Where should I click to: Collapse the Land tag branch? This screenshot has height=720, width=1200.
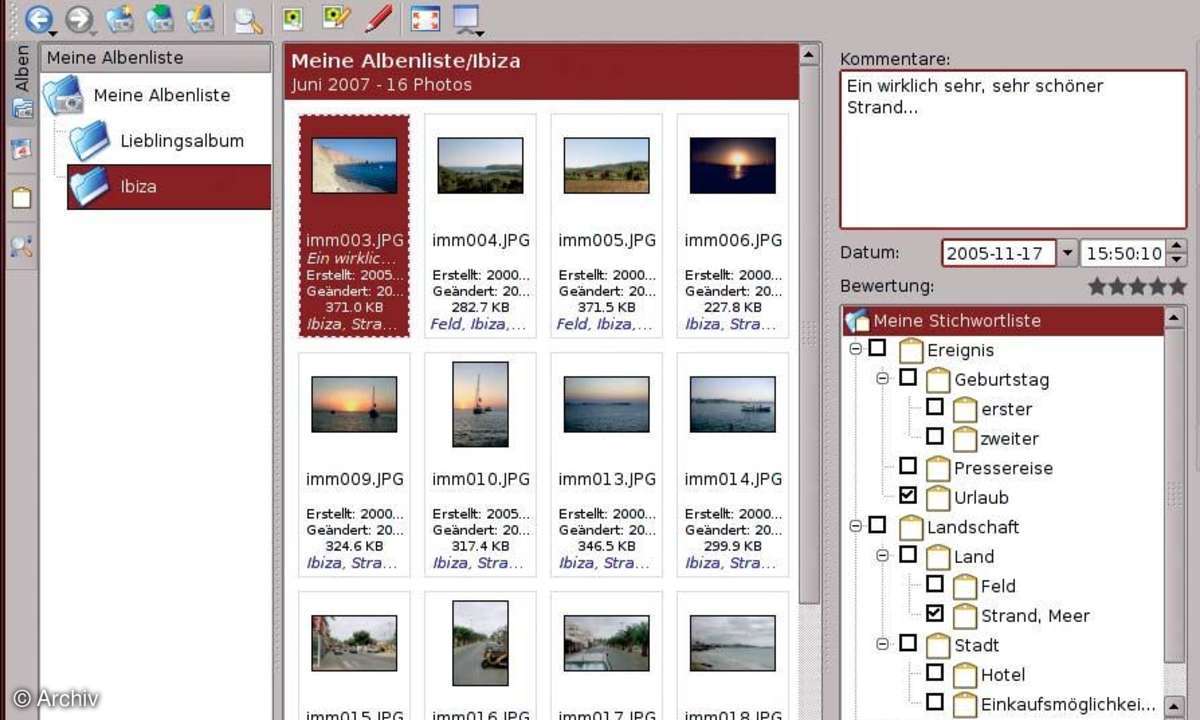pos(882,555)
